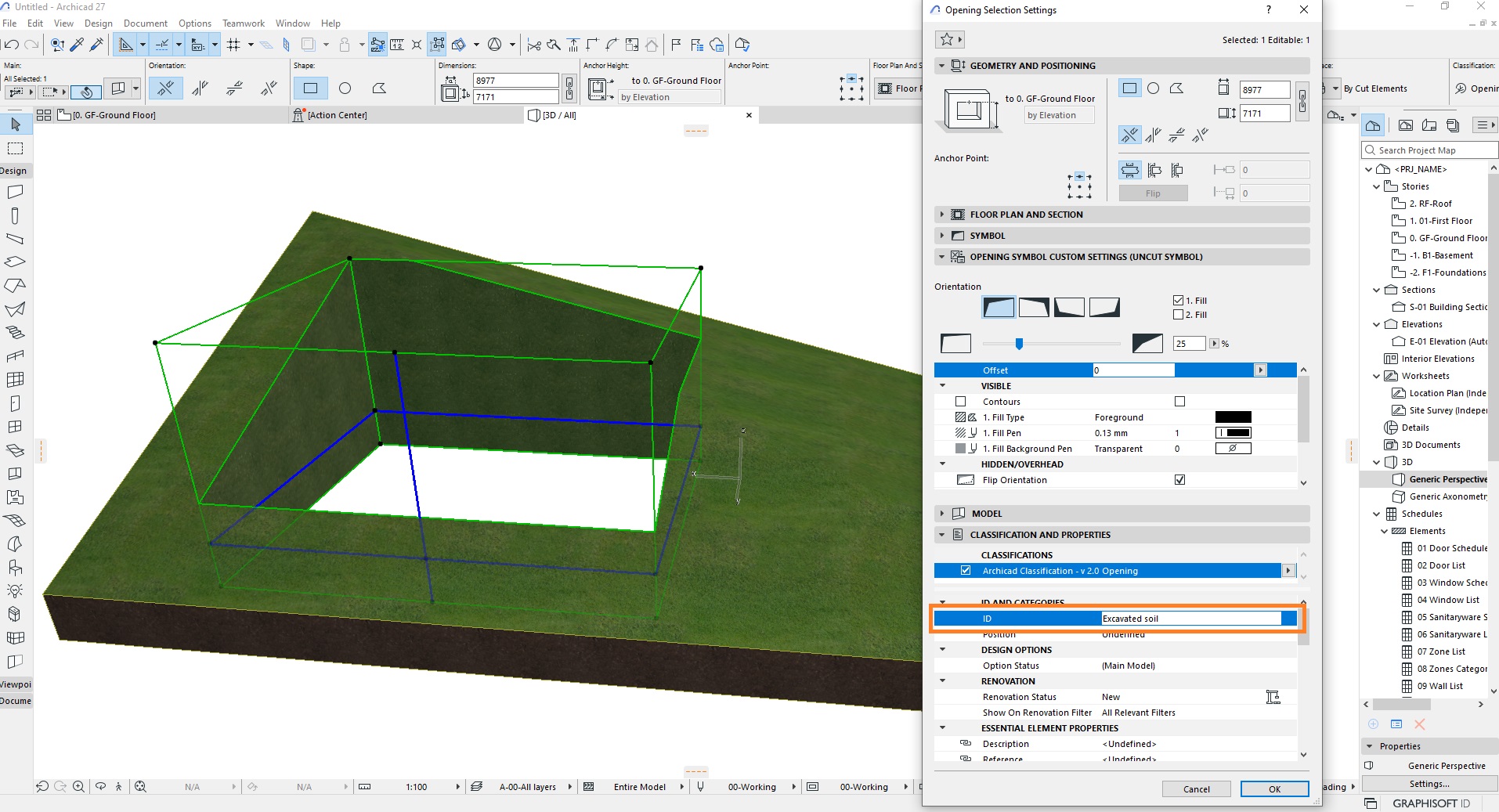Click the Cancel button
Screen dimensions: 1499x812
(x=1196, y=789)
